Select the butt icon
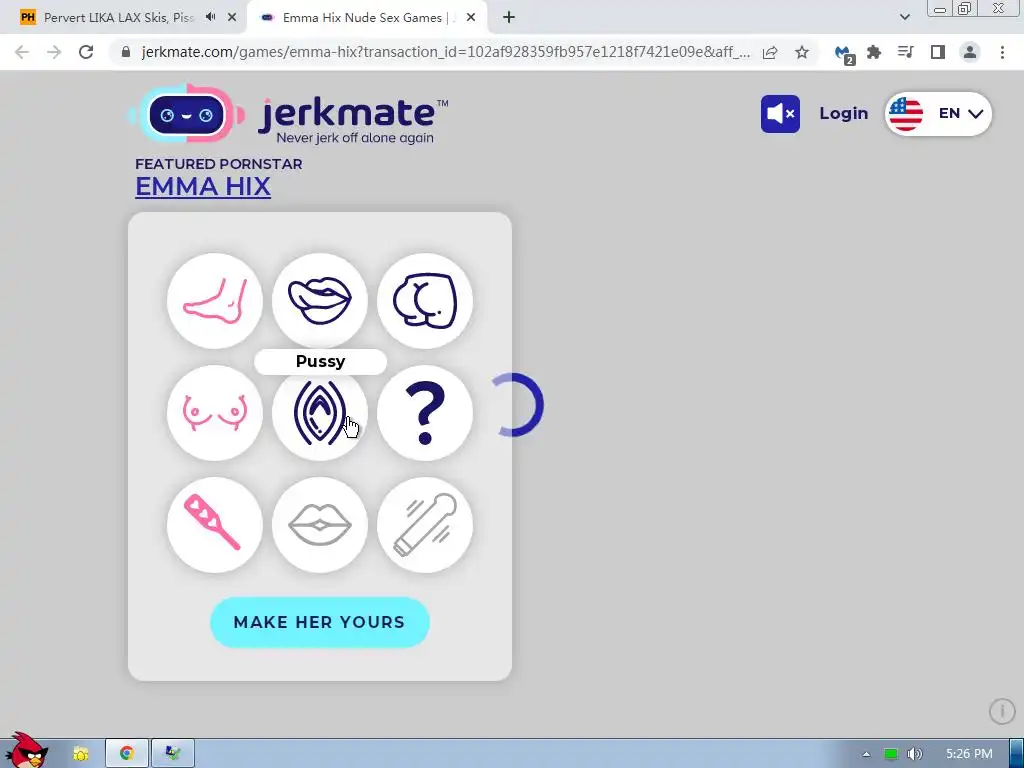Viewport: 1024px width, 768px height. pyautogui.click(x=425, y=301)
